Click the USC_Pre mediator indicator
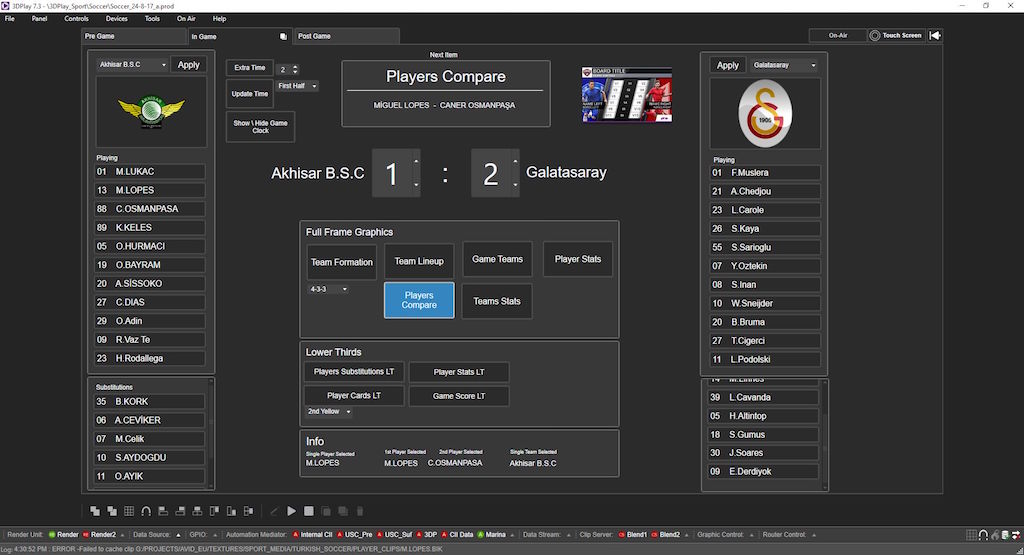 (355, 534)
